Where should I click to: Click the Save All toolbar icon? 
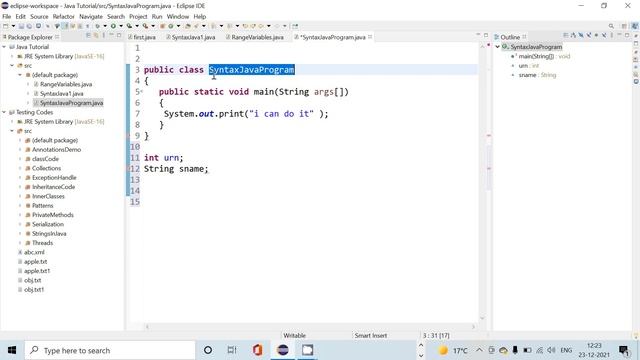(x=29, y=26)
